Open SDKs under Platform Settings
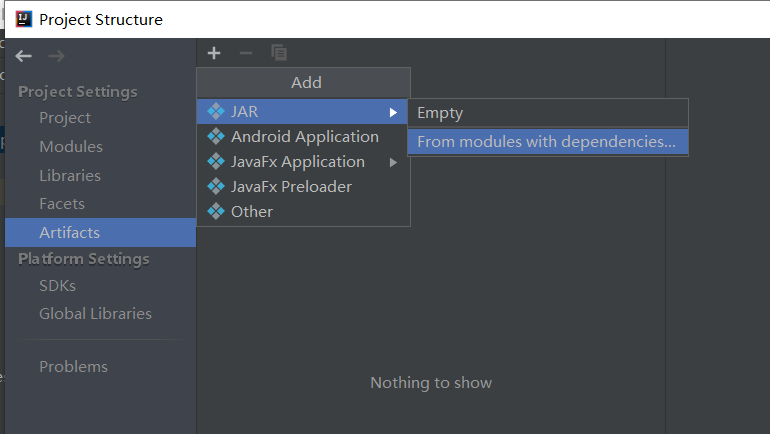Image resolution: width=770 pixels, height=434 pixels. [57, 286]
